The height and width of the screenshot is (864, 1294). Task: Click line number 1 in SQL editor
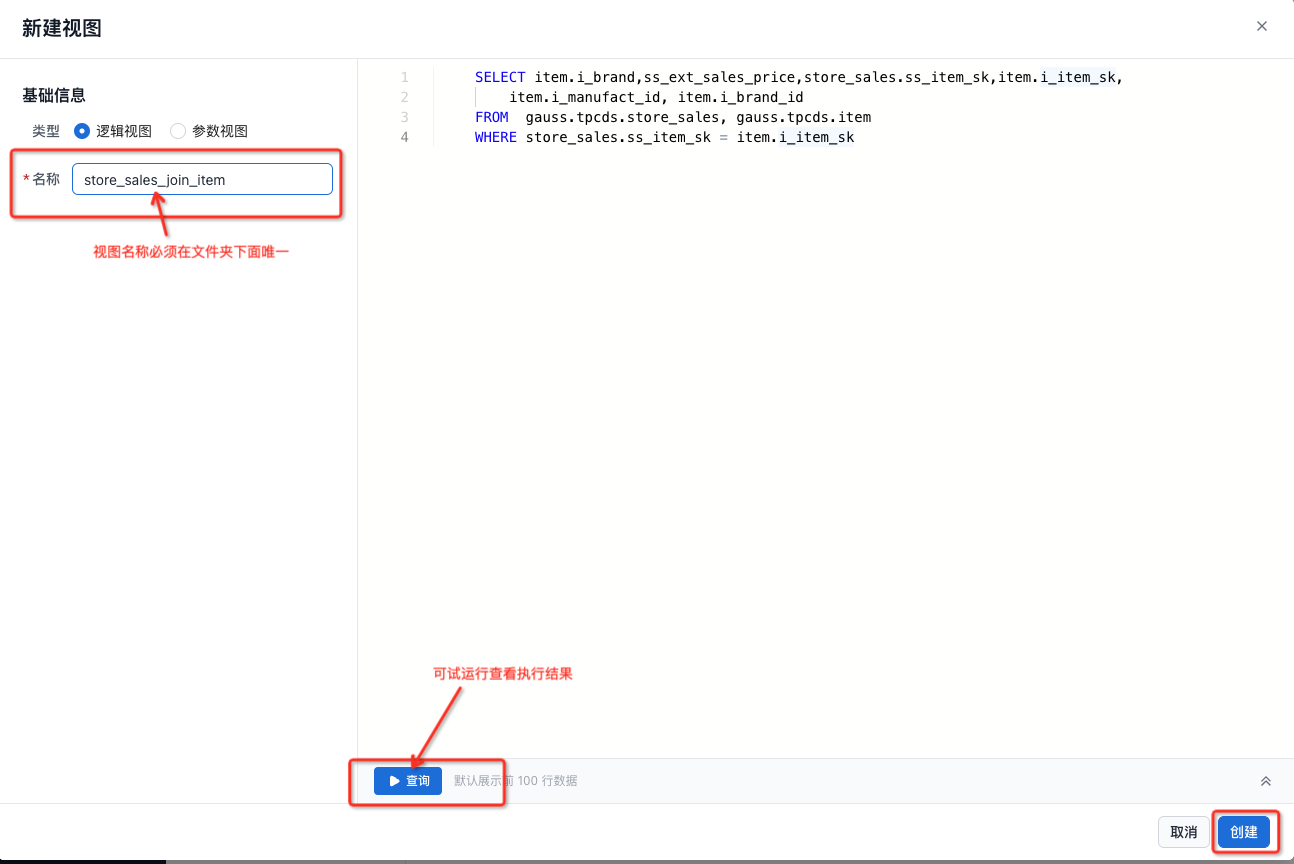(x=404, y=77)
